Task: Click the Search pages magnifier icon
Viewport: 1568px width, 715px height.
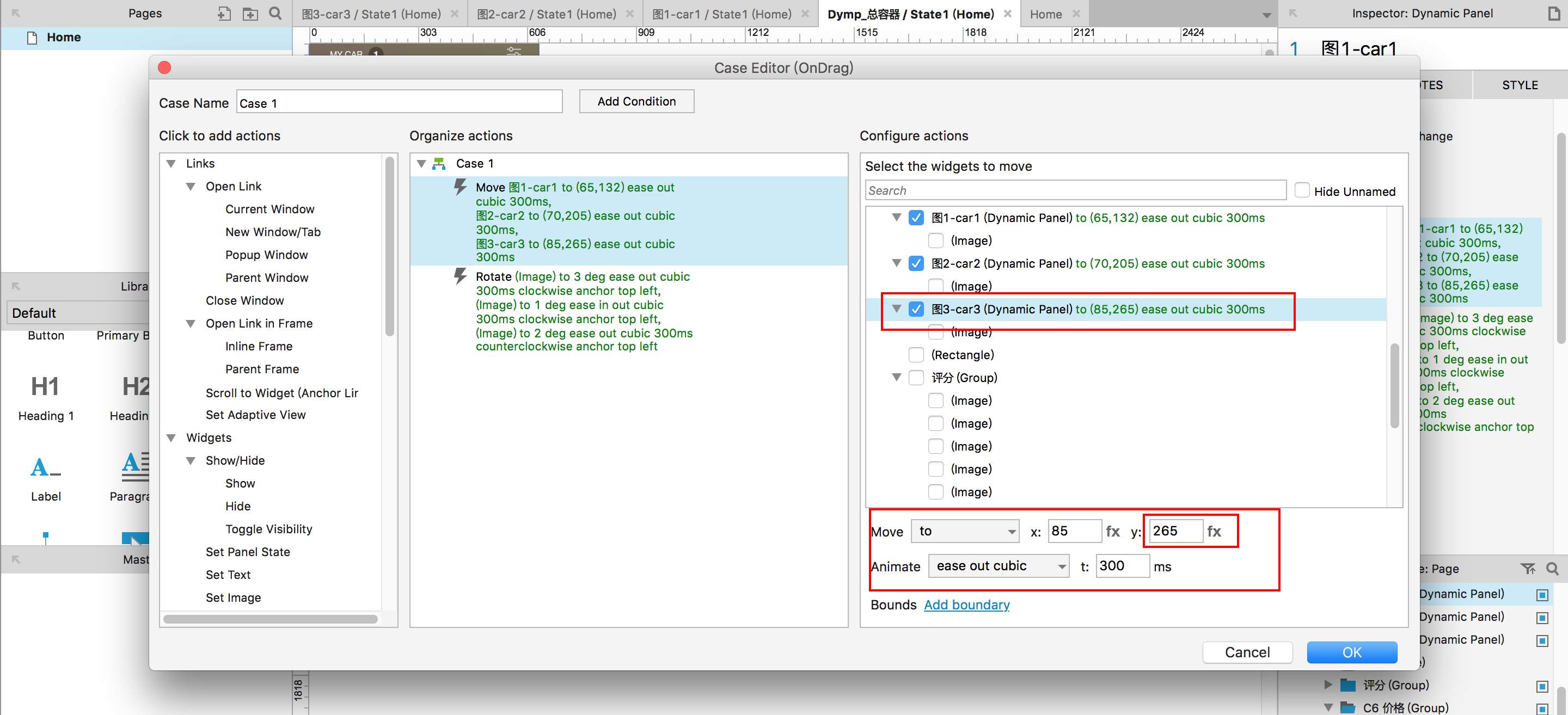Action: coord(275,14)
